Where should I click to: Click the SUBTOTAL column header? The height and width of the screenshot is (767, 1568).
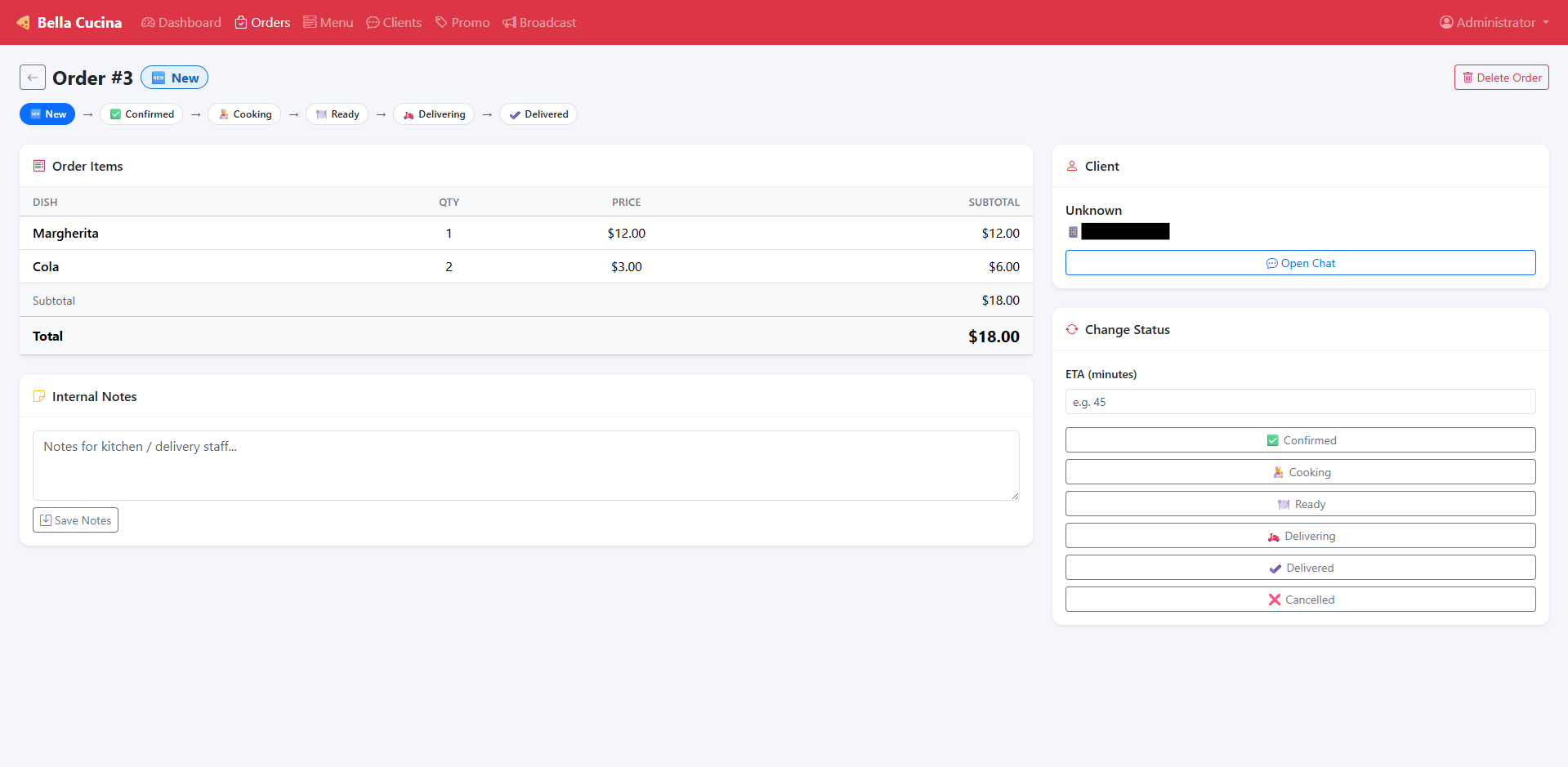point(994,202)
